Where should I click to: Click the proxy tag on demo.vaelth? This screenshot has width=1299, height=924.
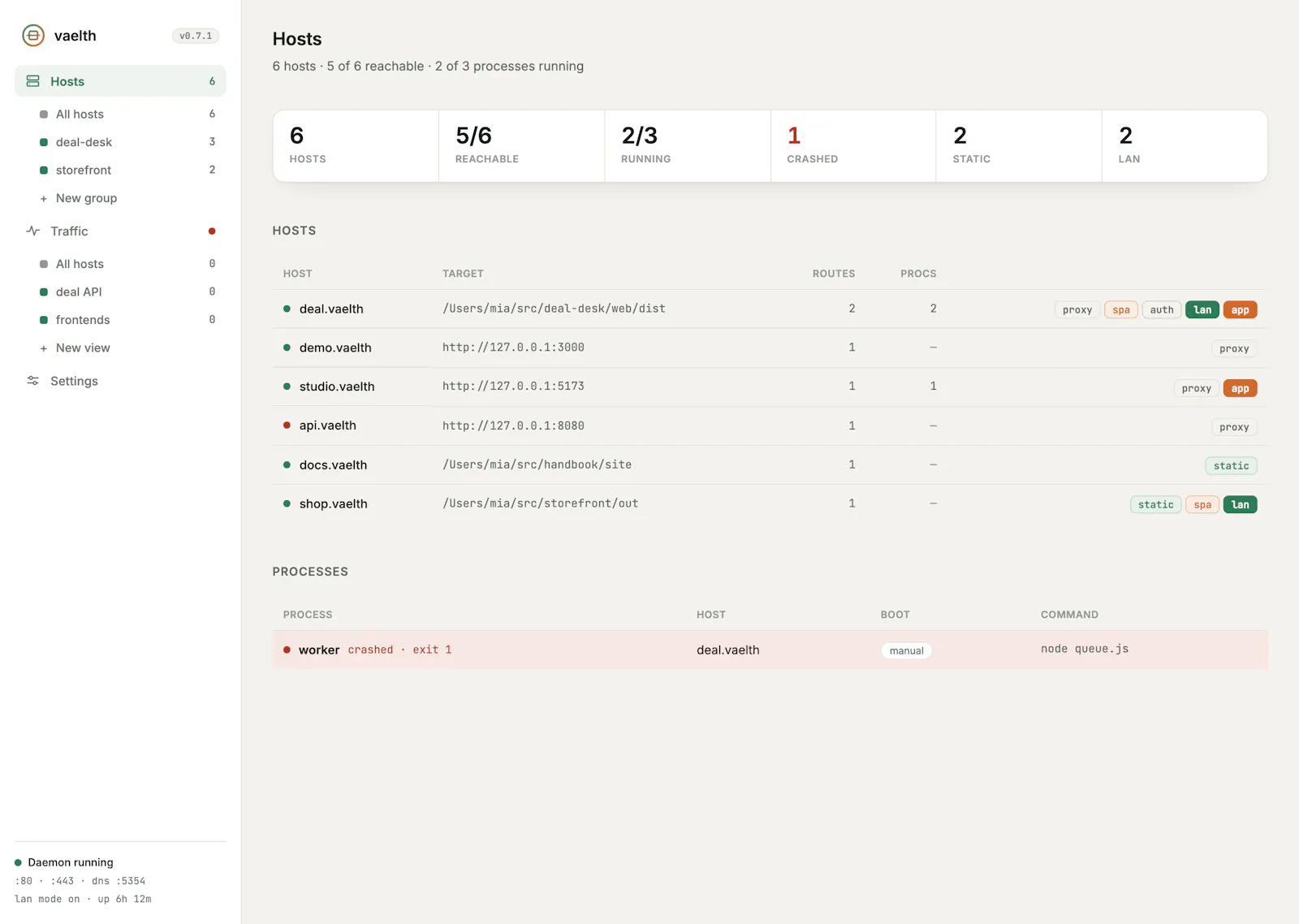(x=1234, y=349)
